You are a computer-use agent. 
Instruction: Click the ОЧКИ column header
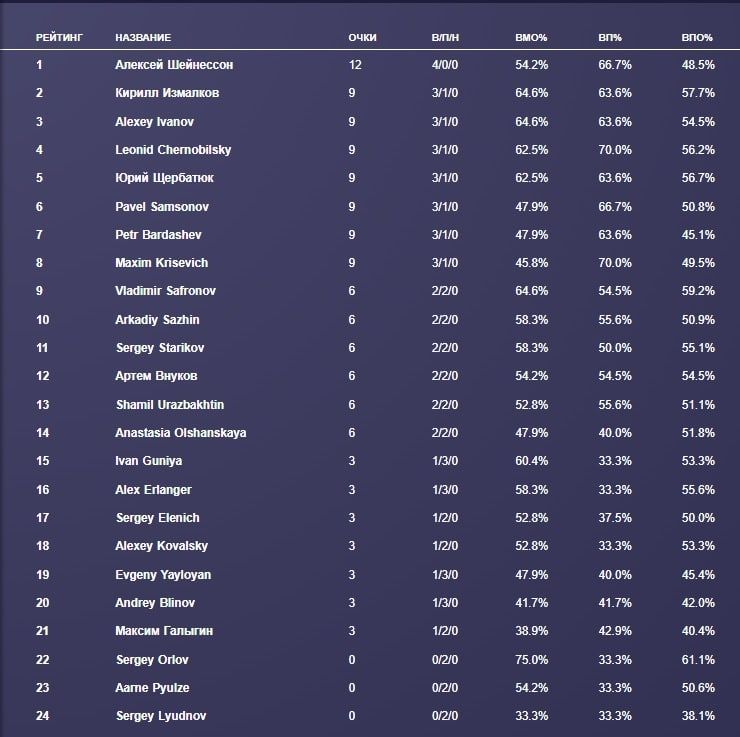tap(362, 37)
